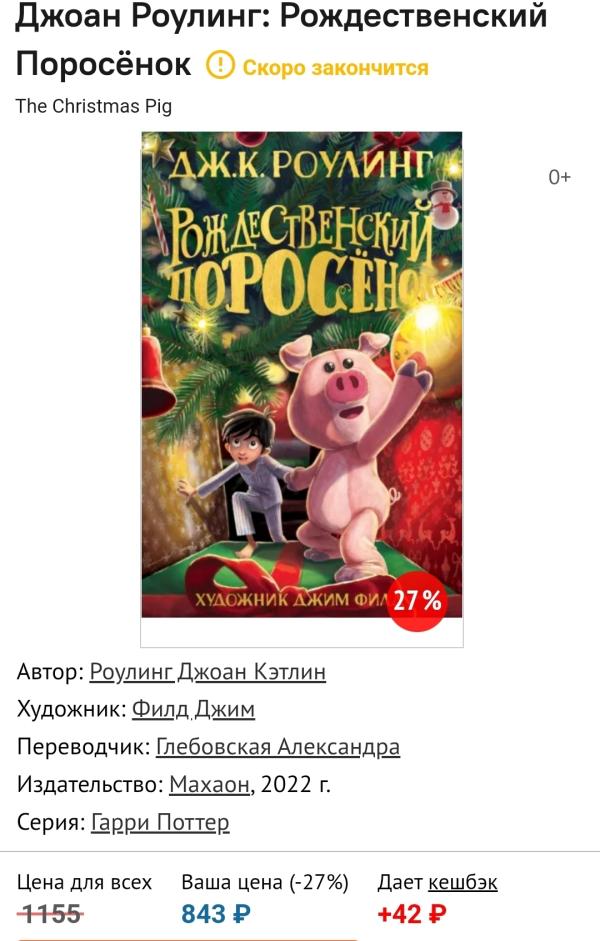This screenshot has height=941, width=600.
Task: Click the book title heading
Action: click(281, 40)
